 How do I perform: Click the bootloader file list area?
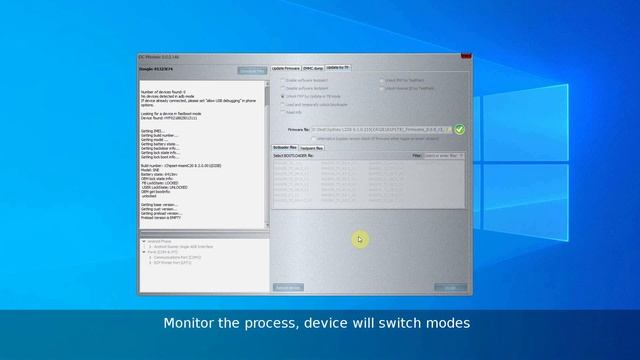click(x=369, y=184)
